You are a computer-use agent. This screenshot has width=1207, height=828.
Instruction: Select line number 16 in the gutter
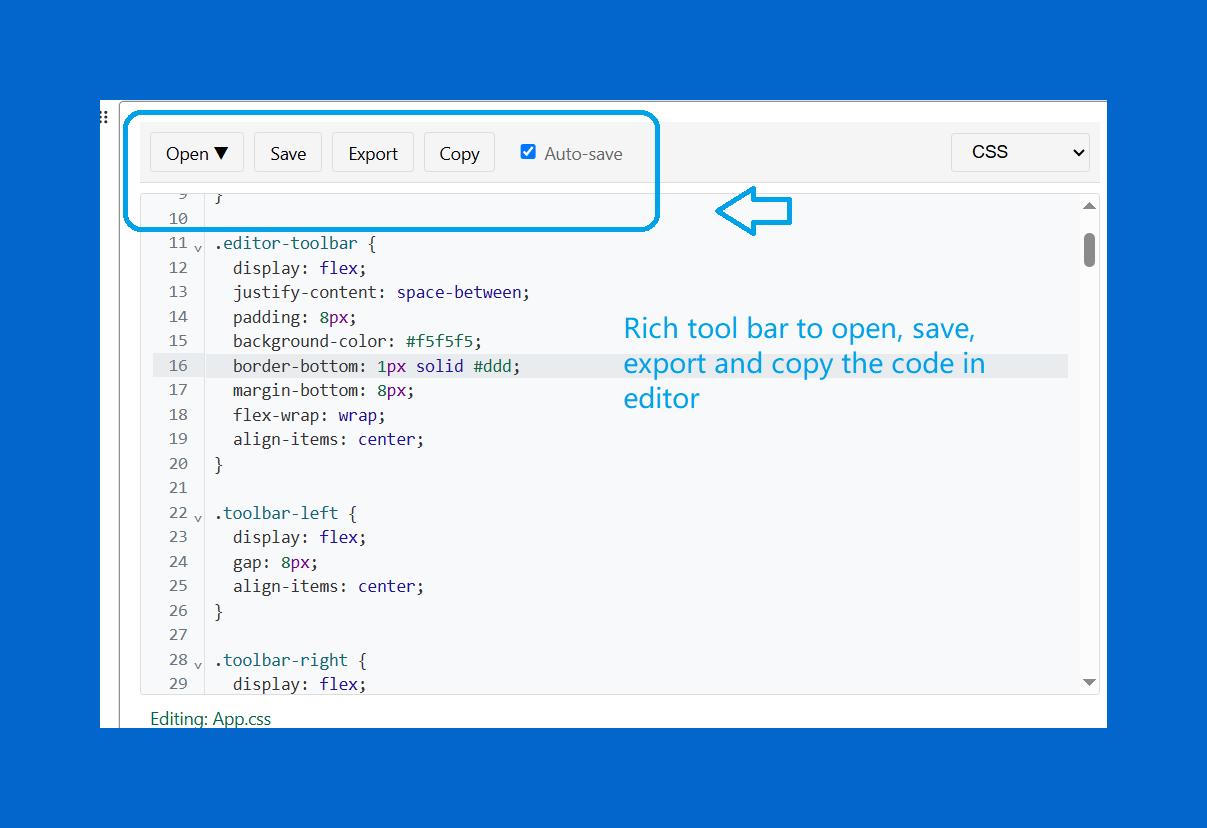177,365
